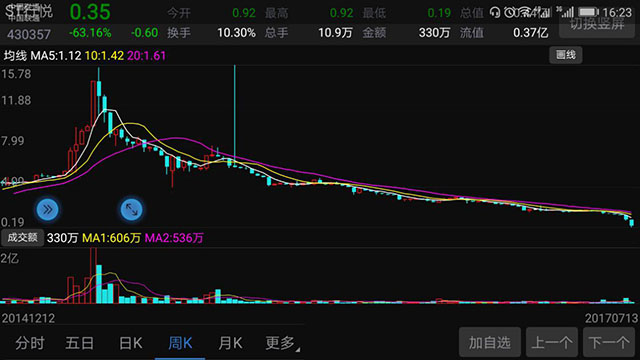Switch to the 日K tab
The height and width of the screenshot is (360, 640).
pos(130,343)
